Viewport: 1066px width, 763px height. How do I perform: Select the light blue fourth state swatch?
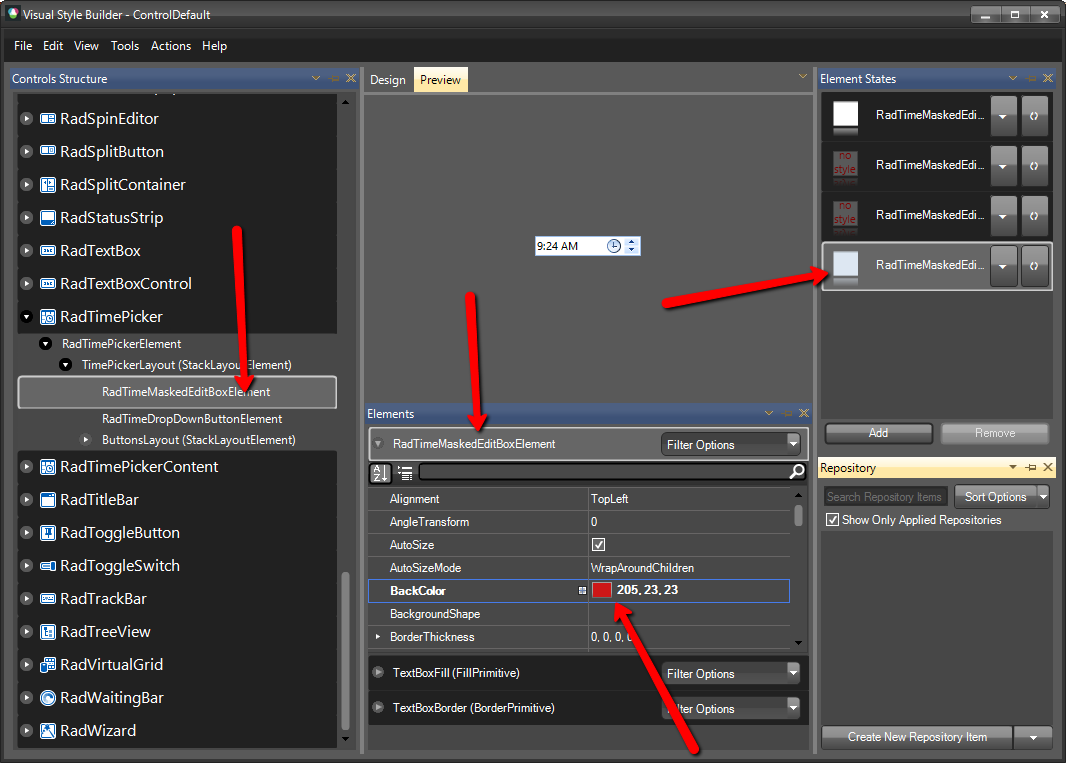tap(846, 264)
